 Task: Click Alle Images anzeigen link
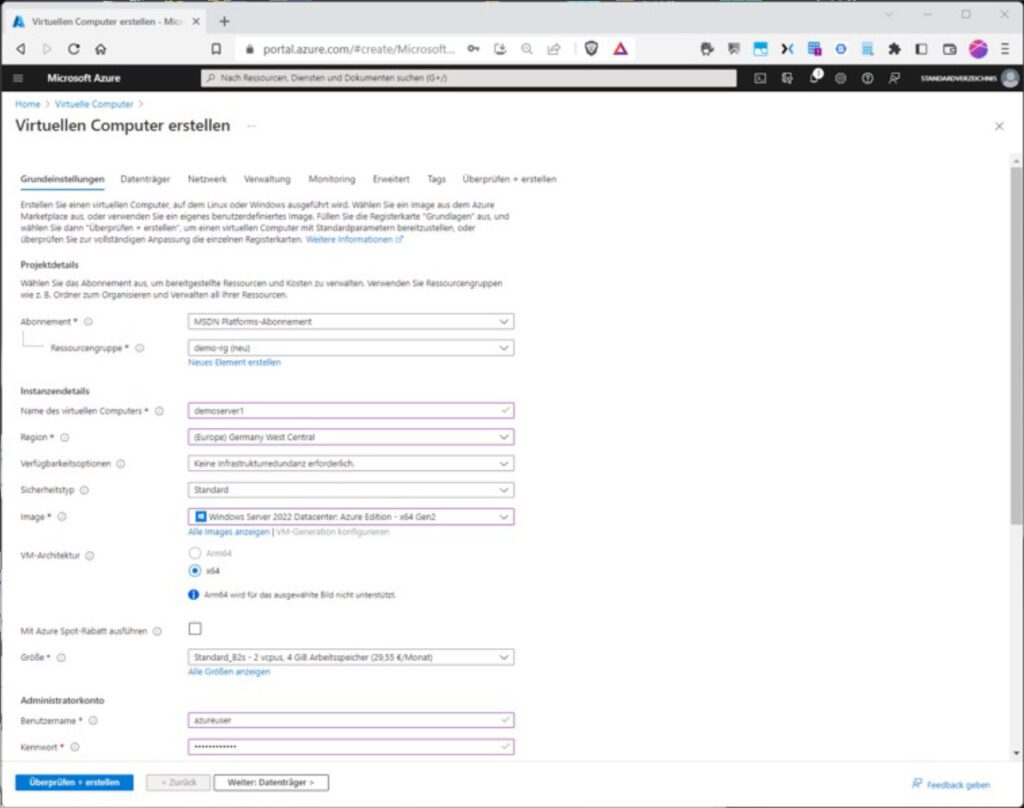tap(229, 532)
